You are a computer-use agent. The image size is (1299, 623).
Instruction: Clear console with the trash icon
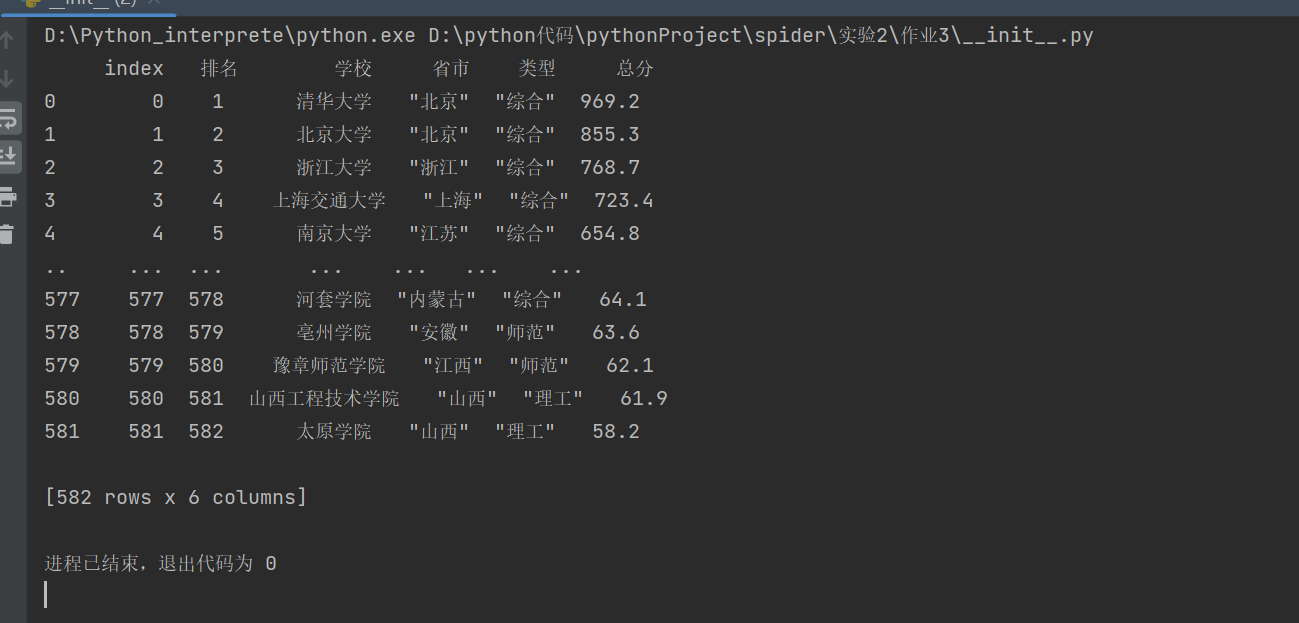coord(7,234)
